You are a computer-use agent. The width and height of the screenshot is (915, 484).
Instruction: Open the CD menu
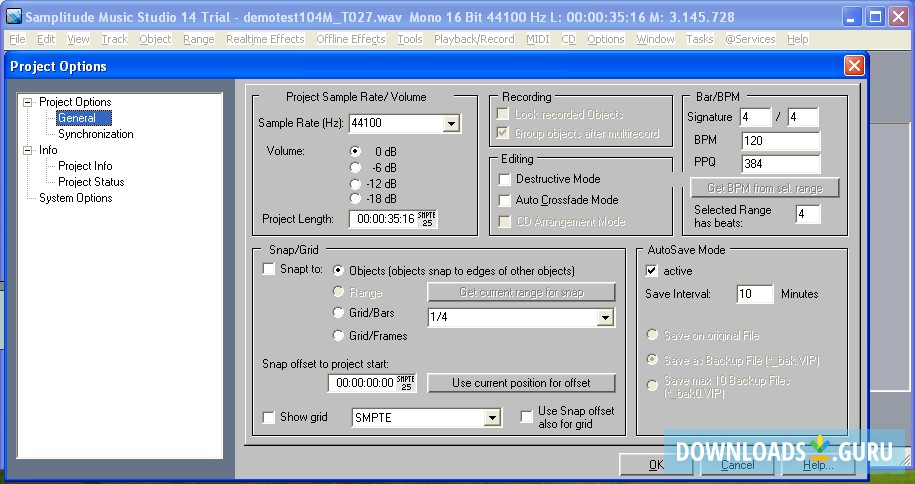568,39
